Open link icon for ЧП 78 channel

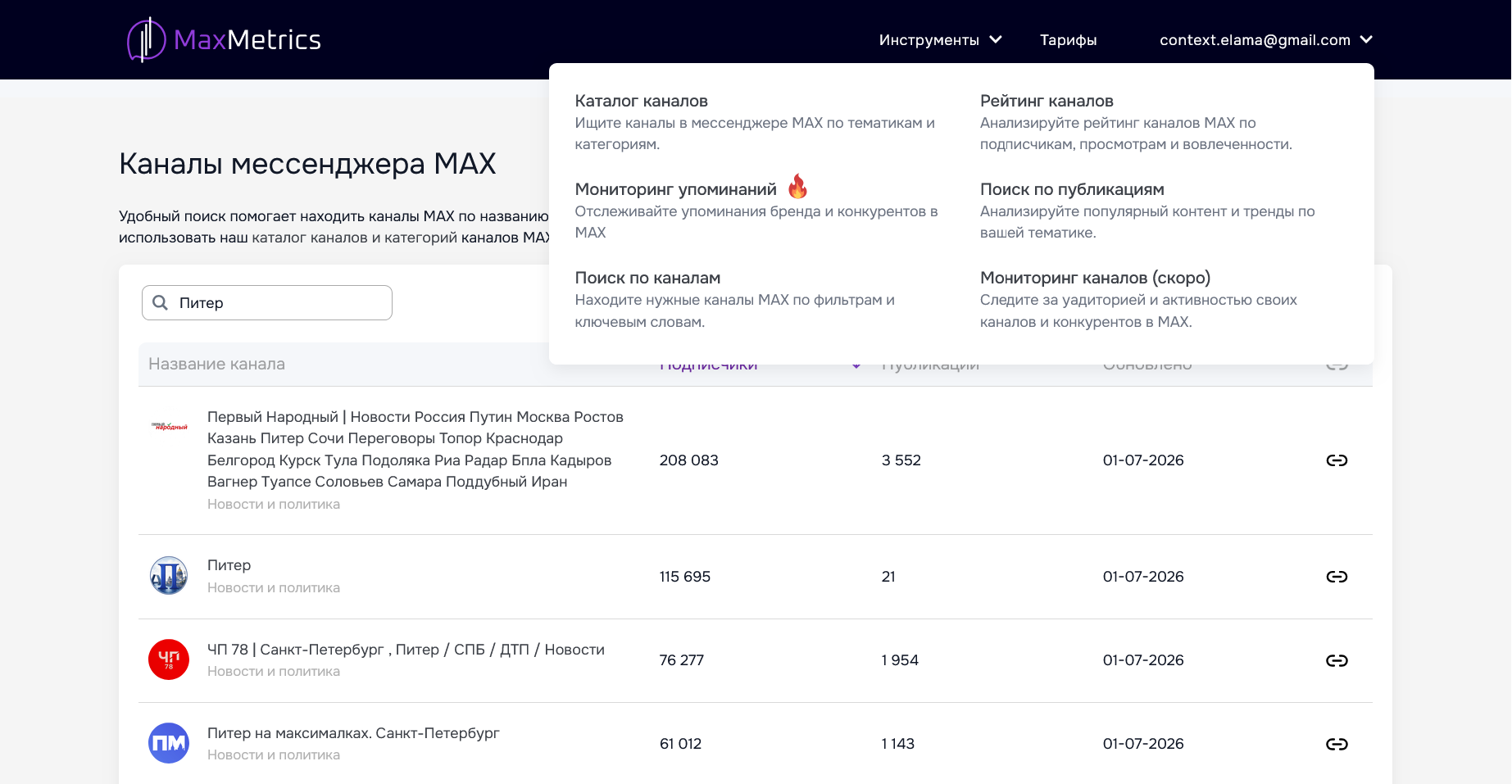(1337, 660)
